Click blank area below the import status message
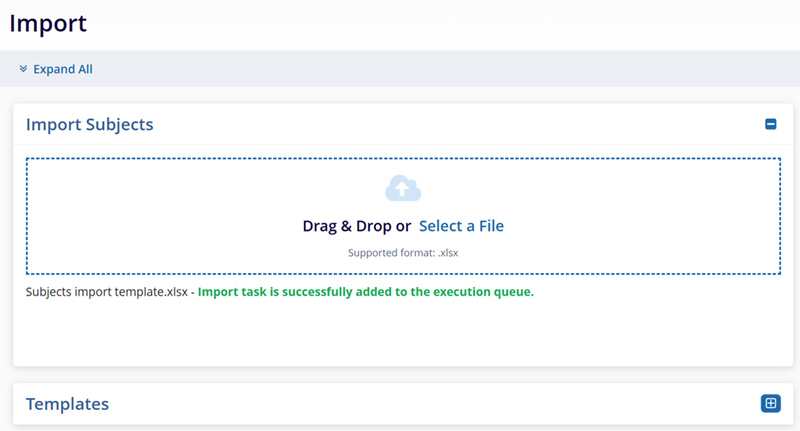Image resolution: width=800 pixels, height=431 pixels. [x=400, y=335]
